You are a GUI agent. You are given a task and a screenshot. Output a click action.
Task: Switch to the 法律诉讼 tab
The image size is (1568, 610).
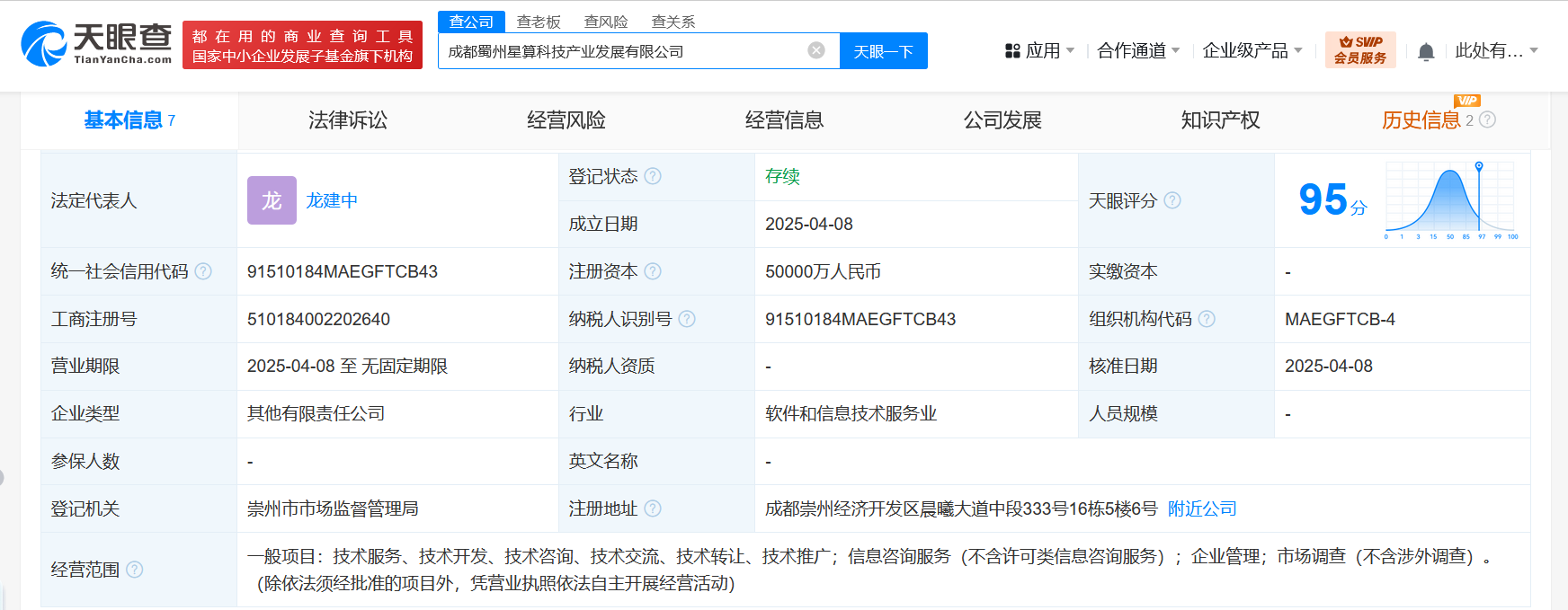(x=348, y=120)
